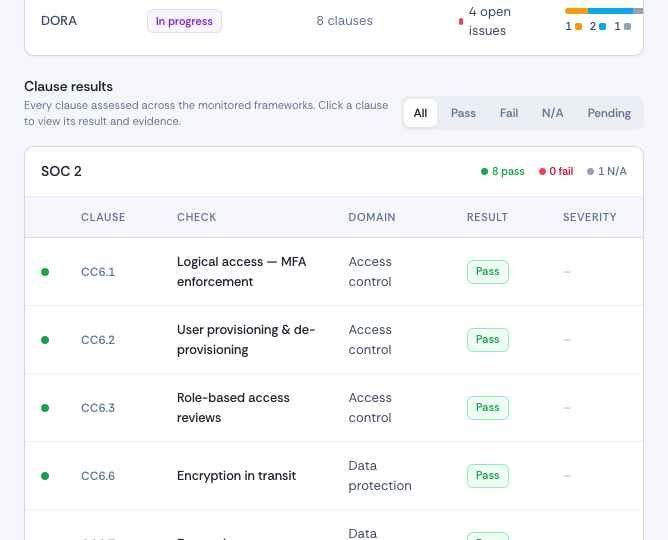Click green status dot for CC6.2
Screen dimensions: 668x540
(x=45, y=340)
